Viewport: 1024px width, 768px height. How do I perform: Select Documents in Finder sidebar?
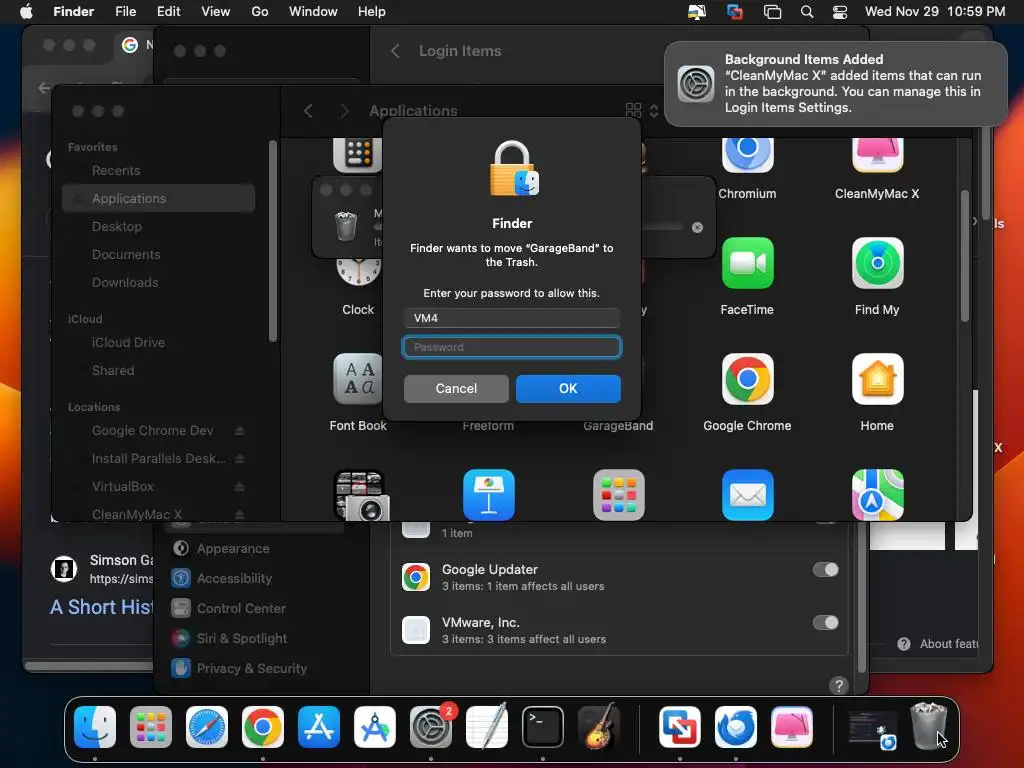tap(125, 255)
